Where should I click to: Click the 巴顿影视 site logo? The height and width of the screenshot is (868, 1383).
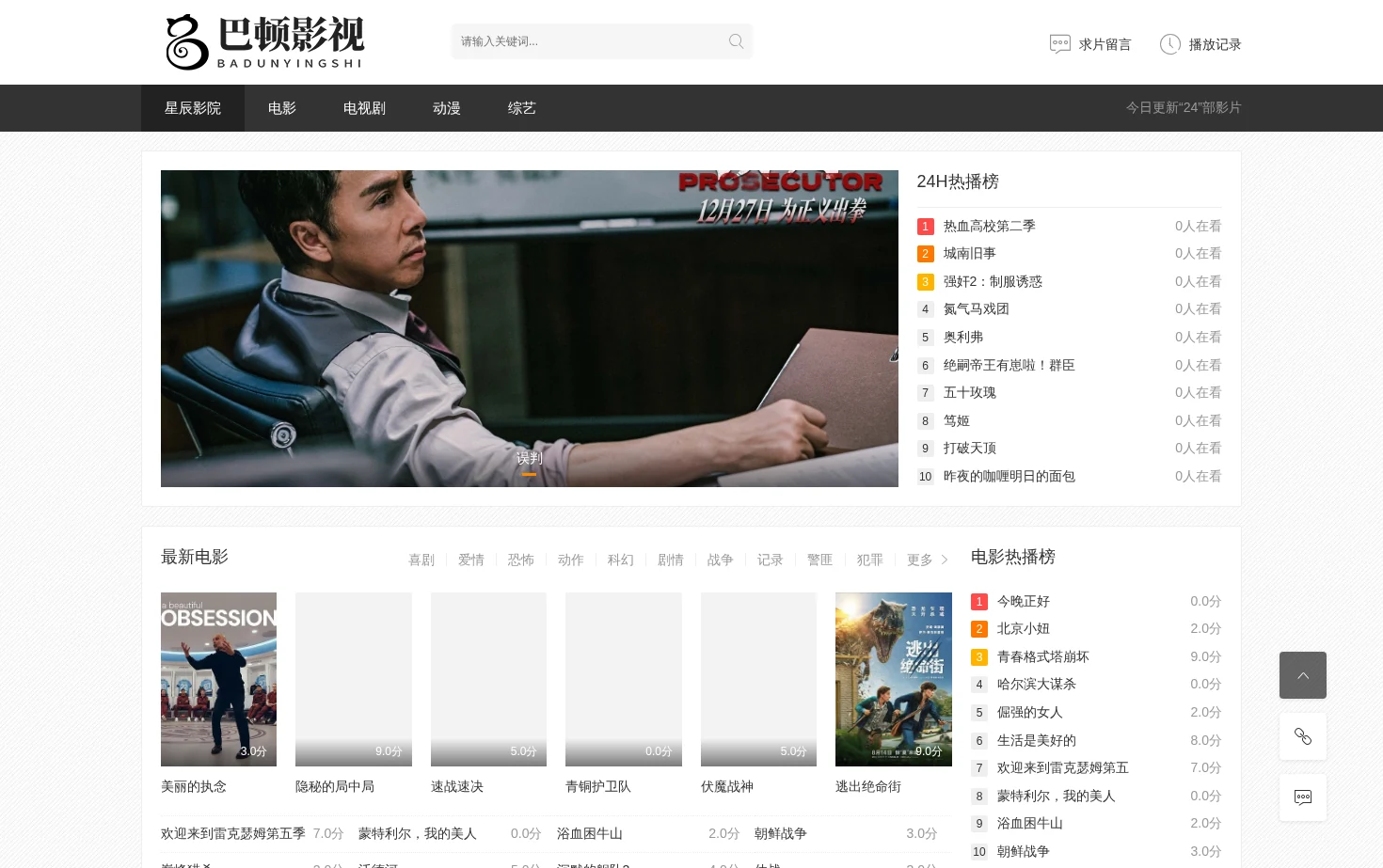pyautogui.click(x=264, y=41)
